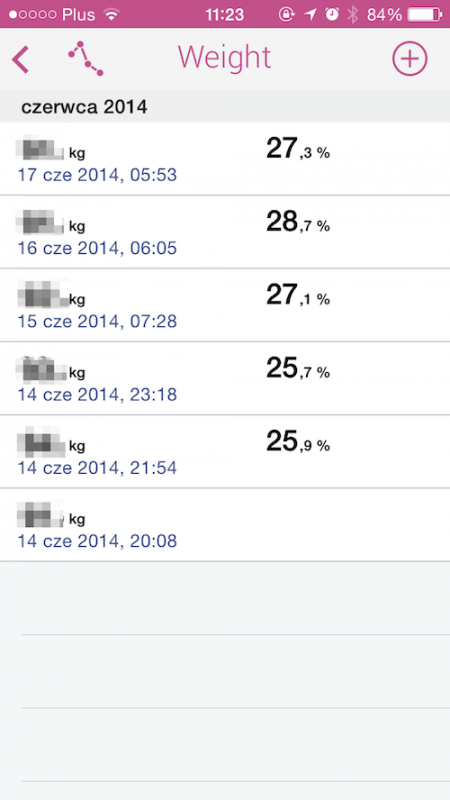Tap the location arrow status icon
Viewport: 450px width, 800px height.
click(311, 14)
